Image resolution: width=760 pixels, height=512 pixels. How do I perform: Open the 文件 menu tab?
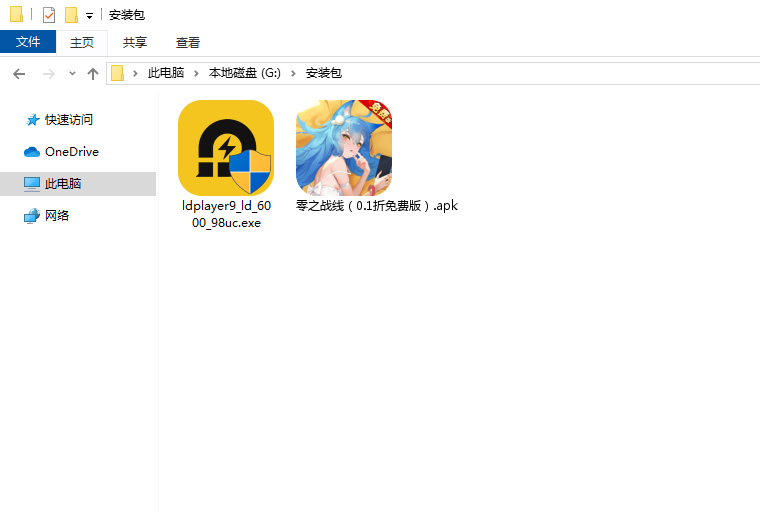[x=28, y=42]
